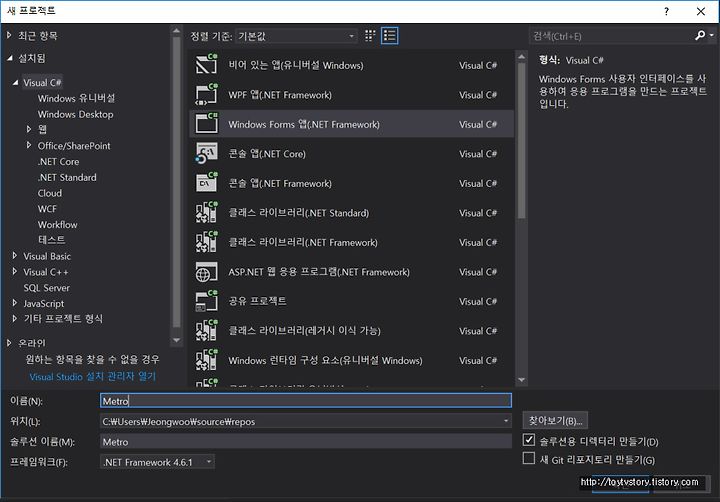This screenshot has height=502, width=720.
Task: Enable the new Git repository checkbox
Action: [x=529, y=458]
